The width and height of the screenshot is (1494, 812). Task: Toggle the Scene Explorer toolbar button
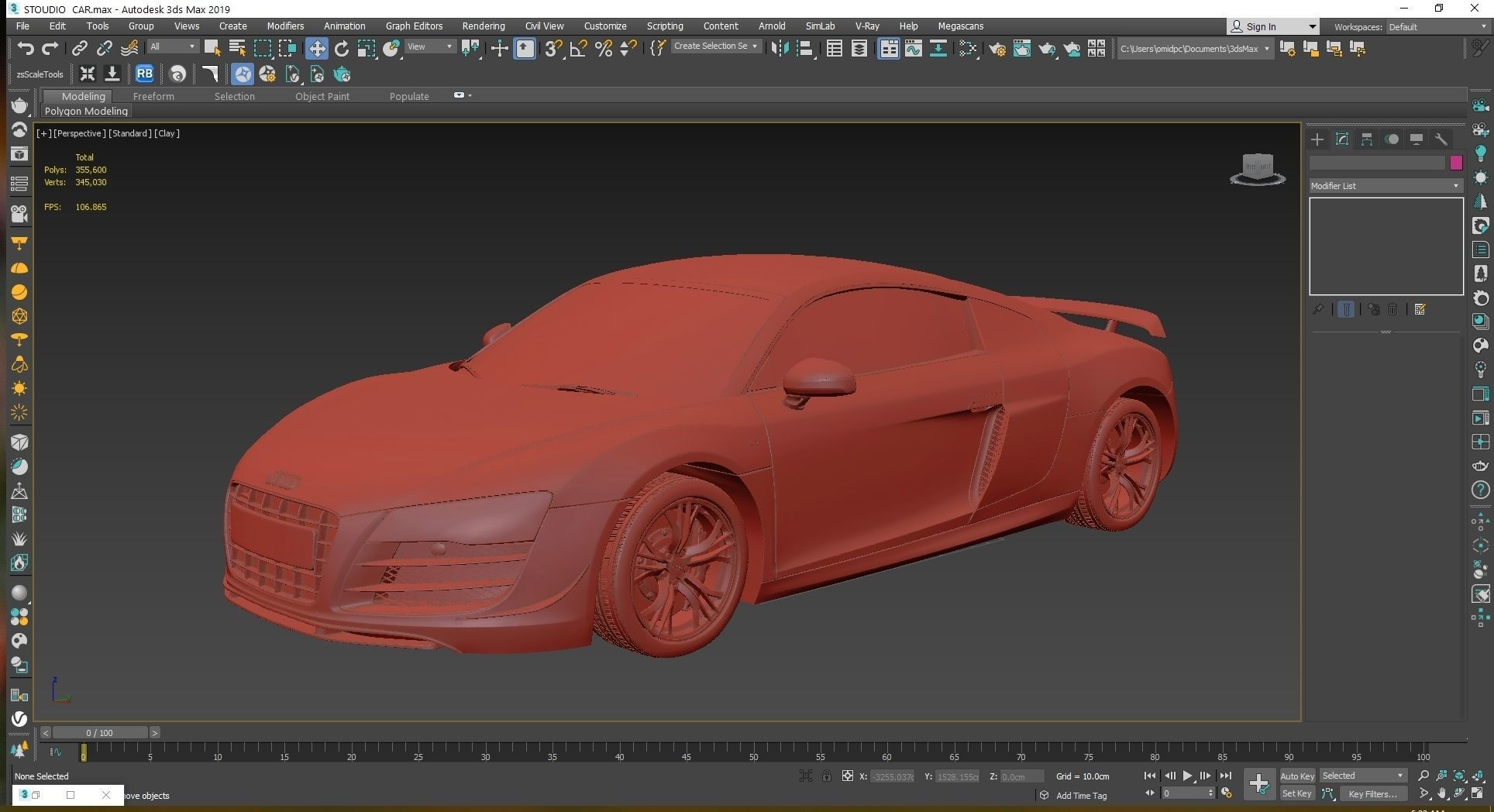(835, 49)
